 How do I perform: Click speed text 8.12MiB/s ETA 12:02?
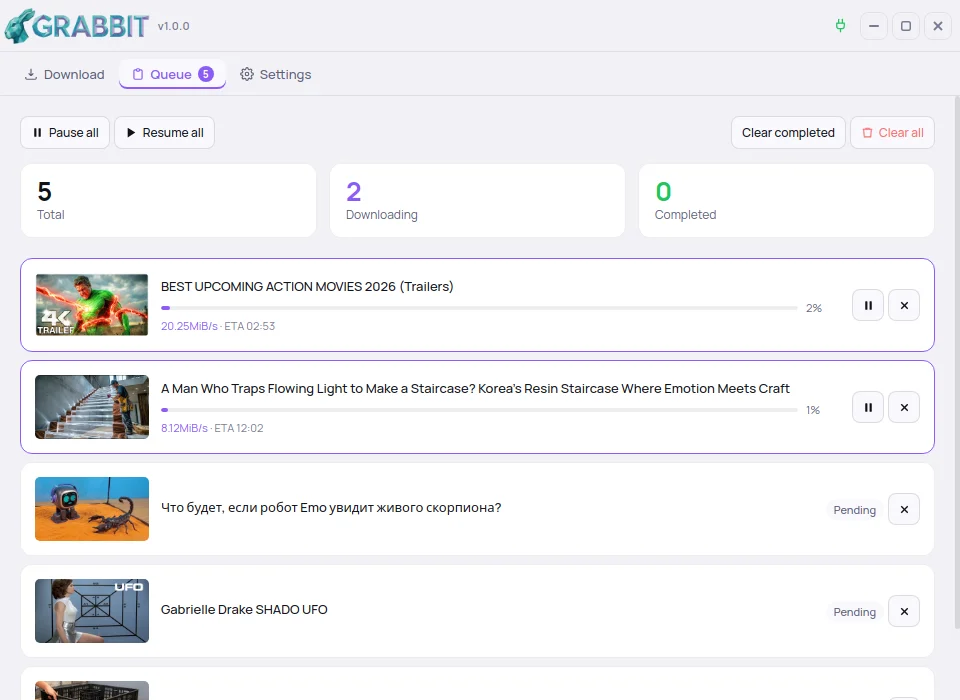tap(212, 428)
